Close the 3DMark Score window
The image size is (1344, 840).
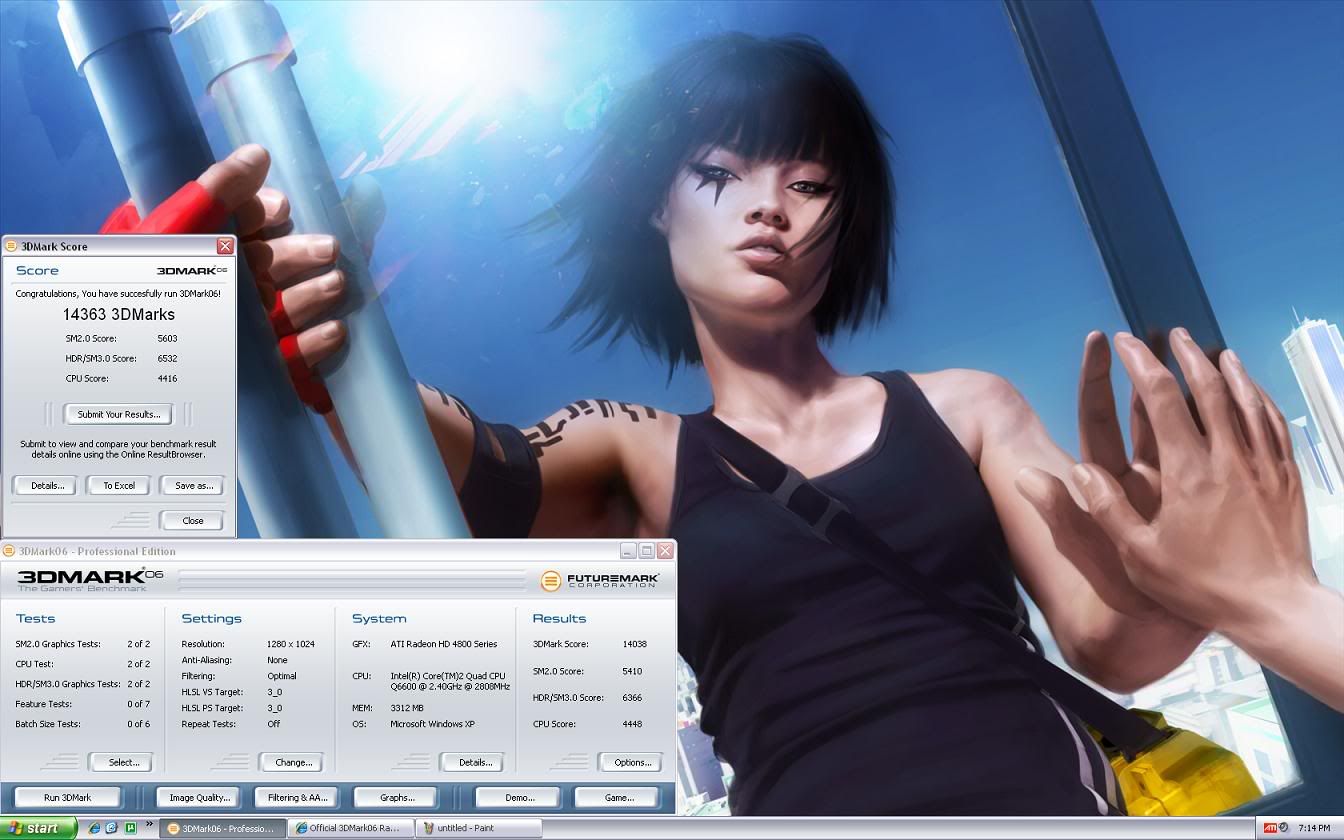point(225,246)
